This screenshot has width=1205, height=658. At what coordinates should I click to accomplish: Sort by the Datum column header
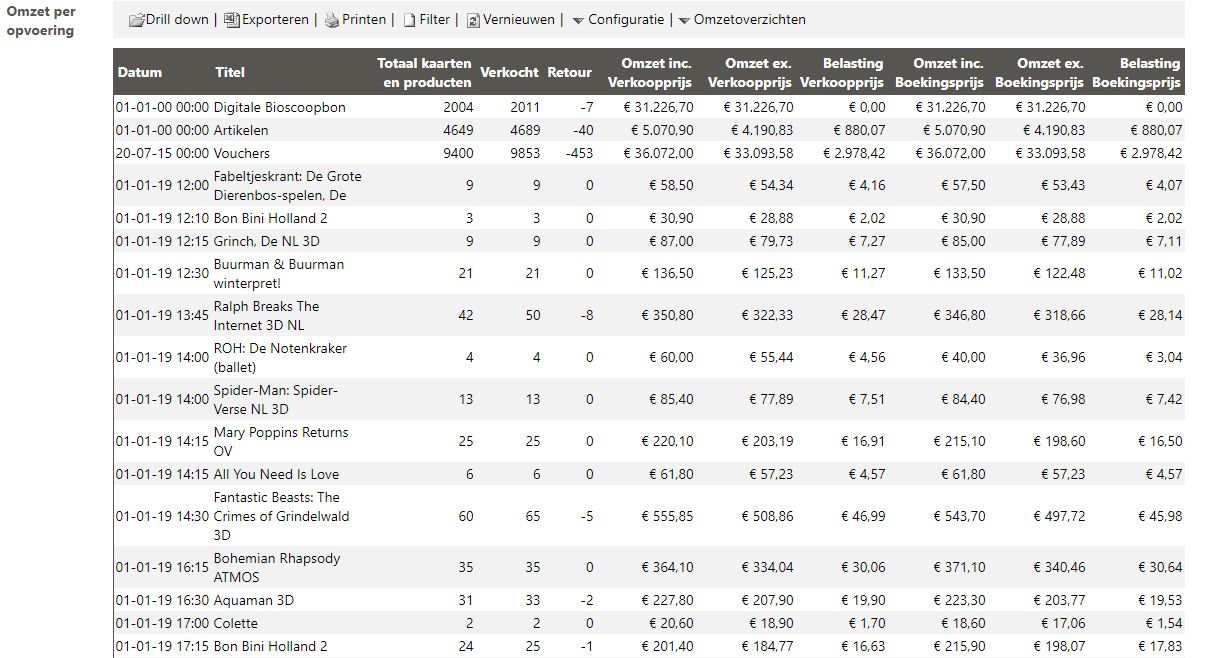pos(140,72)
